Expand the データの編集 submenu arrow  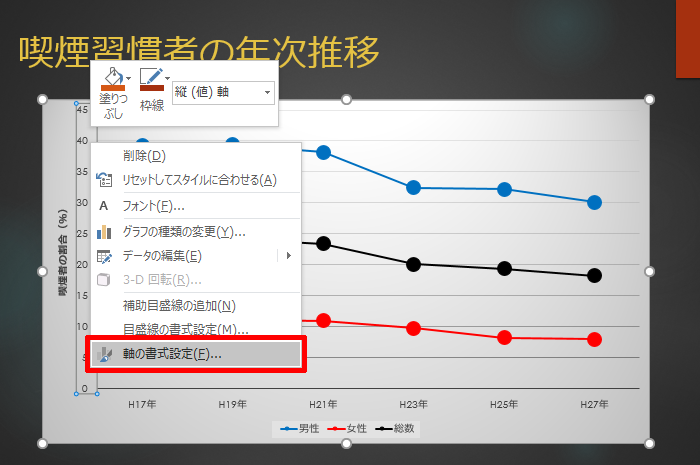pyautogui.click(x=289, y=256)
